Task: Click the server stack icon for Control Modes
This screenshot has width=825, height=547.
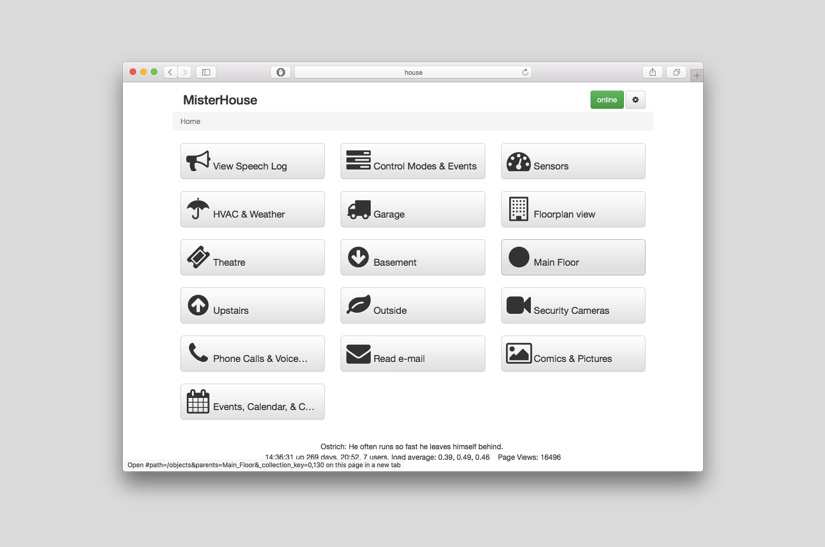Action: [x=358, y=160]
